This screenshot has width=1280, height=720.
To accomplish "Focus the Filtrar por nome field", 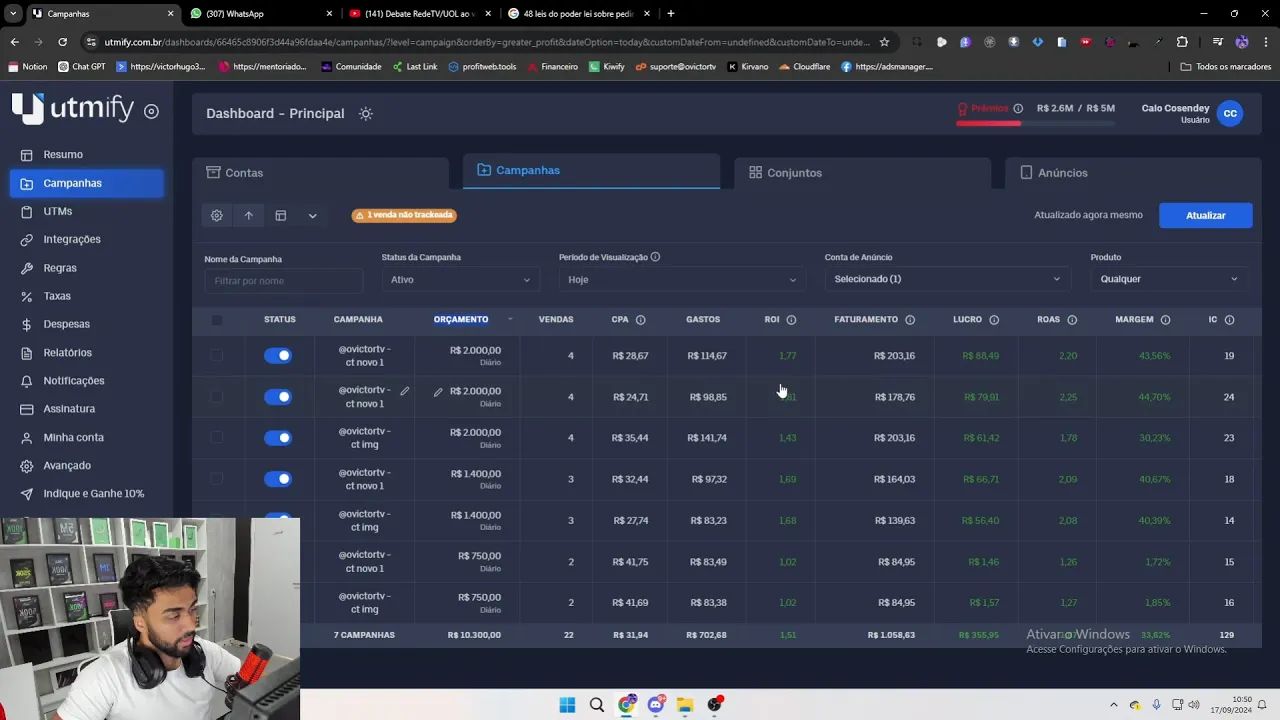I will click(283, 280).
